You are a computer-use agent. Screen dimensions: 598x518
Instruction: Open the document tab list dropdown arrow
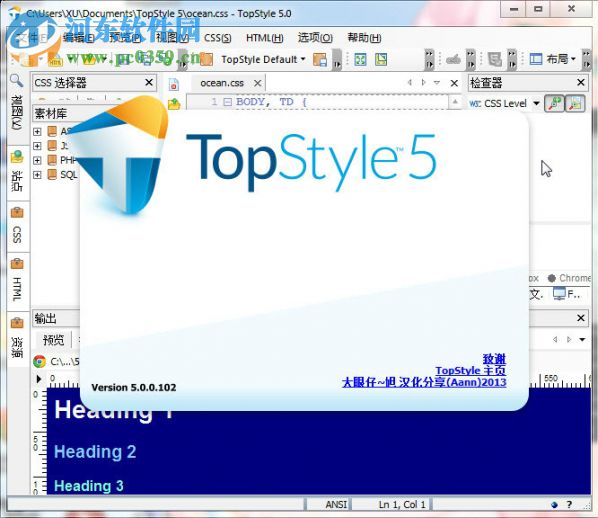click(437, 82)
